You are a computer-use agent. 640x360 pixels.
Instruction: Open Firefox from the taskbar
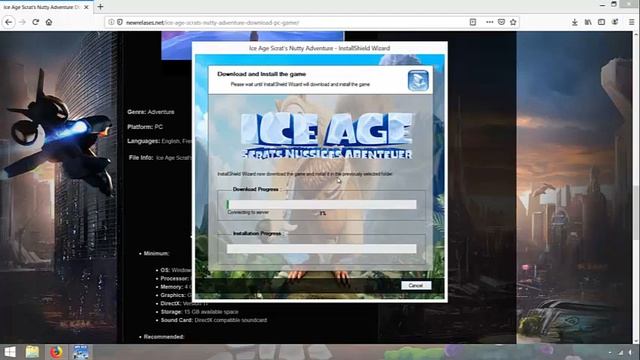[x=56, y=352]
